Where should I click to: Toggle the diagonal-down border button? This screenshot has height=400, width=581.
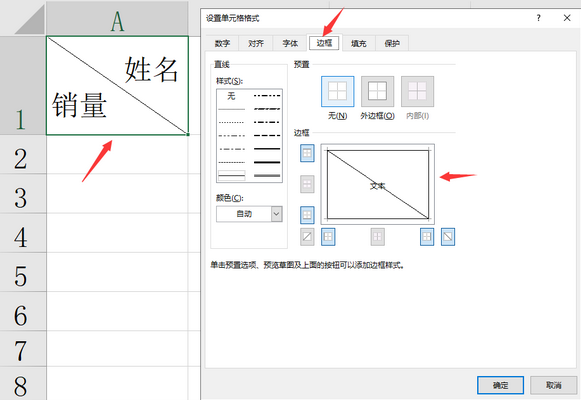coord(448,237)
